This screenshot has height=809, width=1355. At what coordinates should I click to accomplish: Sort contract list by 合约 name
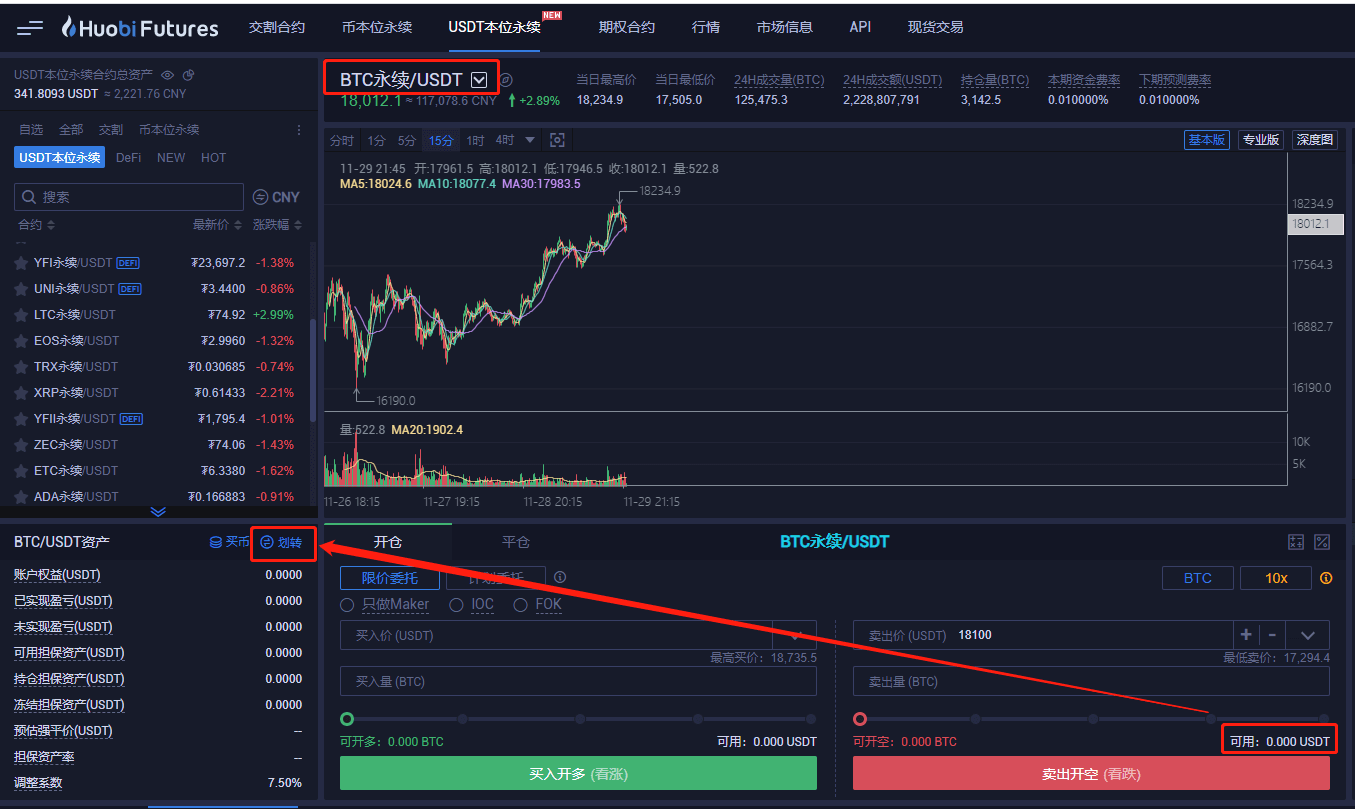click(37, 225)
